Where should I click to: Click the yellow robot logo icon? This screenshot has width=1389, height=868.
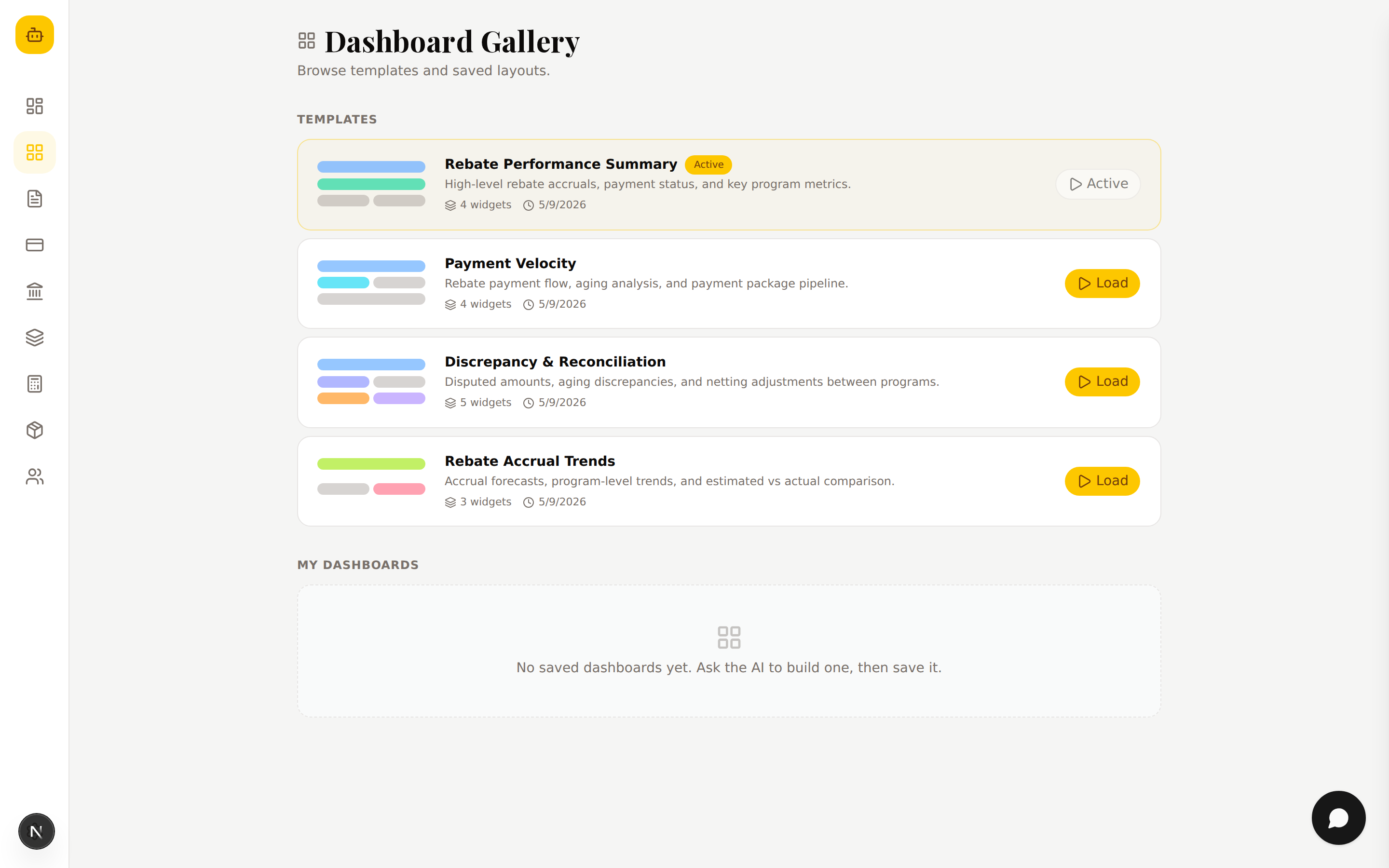click(x=34, y=35)
